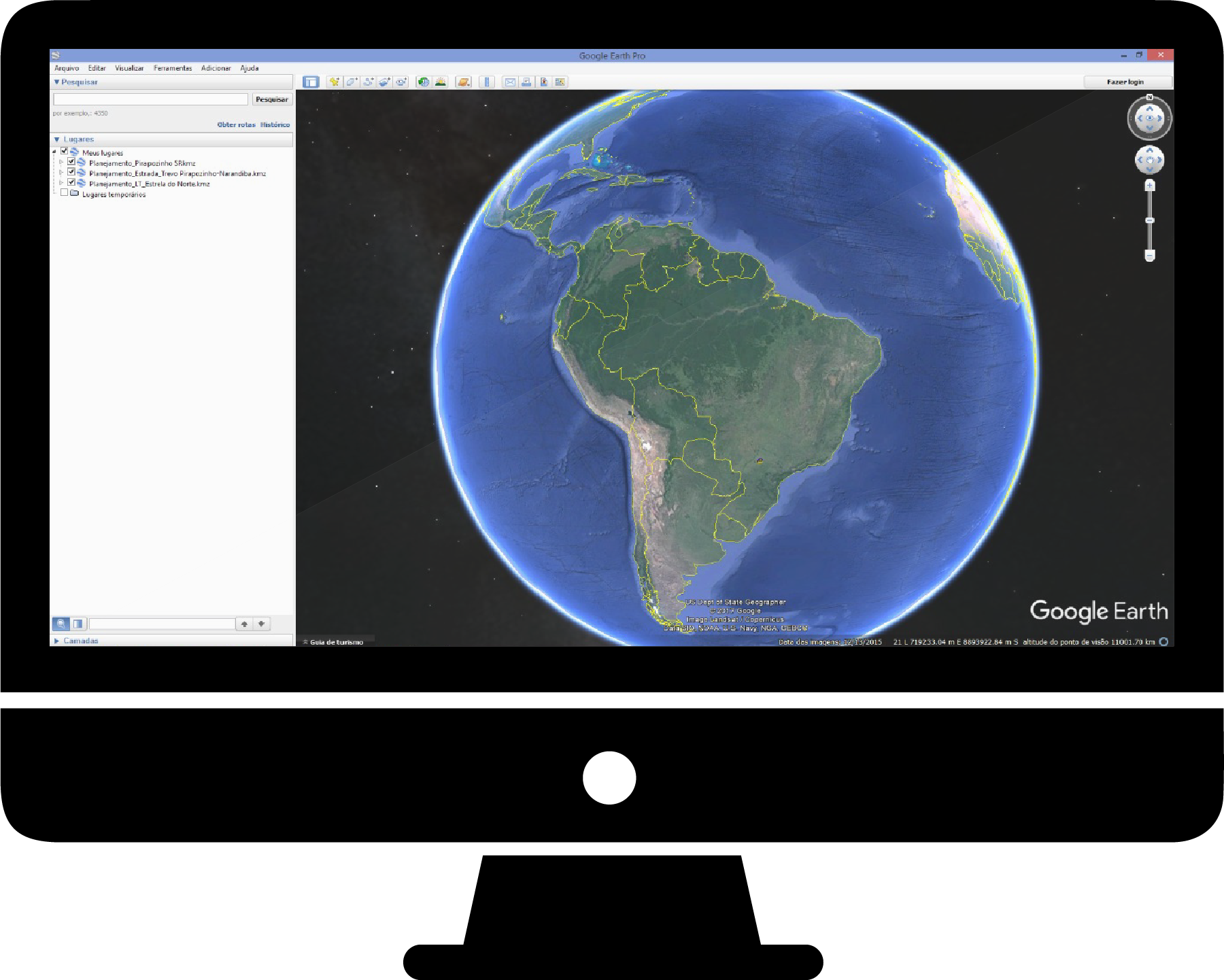The width and height of the screenshot is (1224, 980).
Task: Check the Lugares temporários checkbox
Action: click(65, 192)
